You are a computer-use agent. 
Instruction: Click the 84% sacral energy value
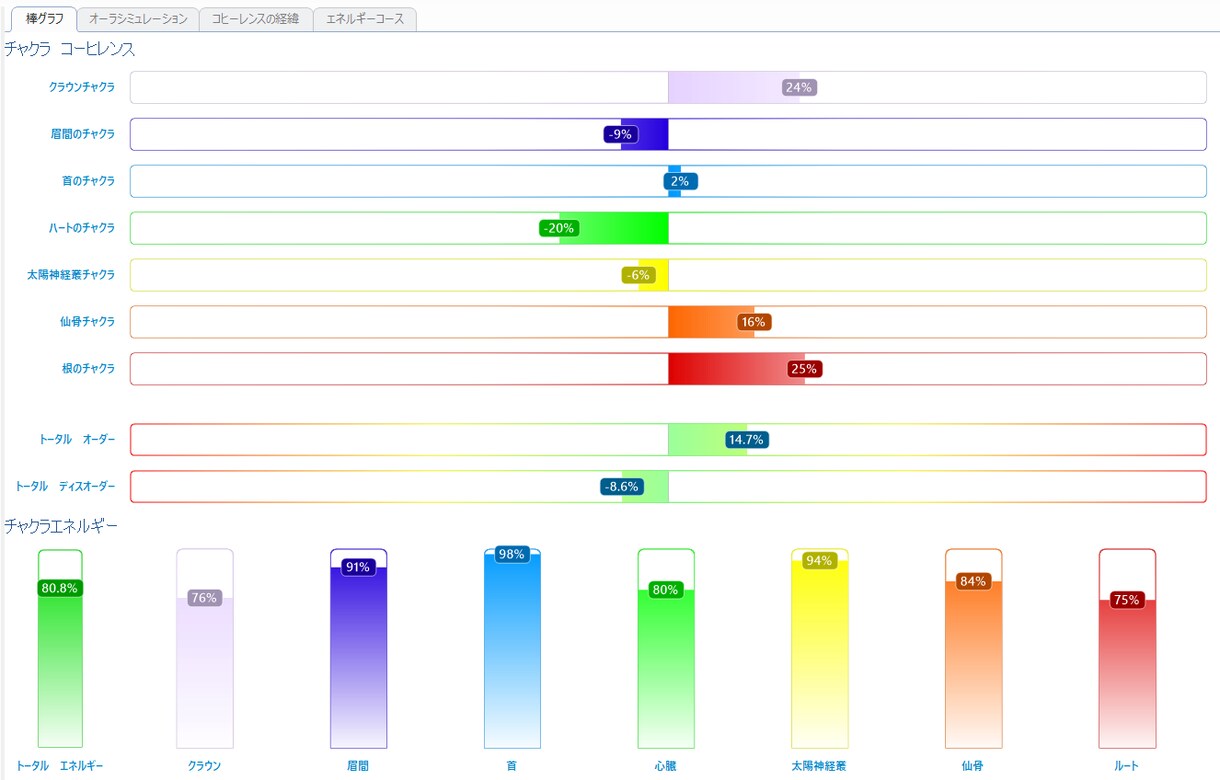click(973, 581)
